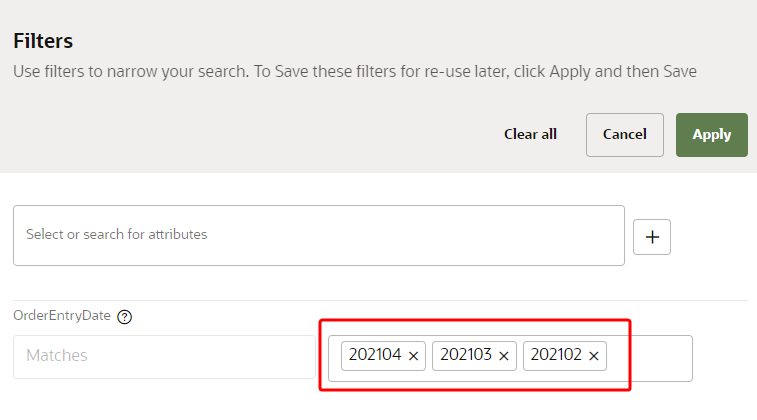This screenshot has height=420, width=757.
Task: Click the gray header area left of Clear all
Action: pos(250,134)
